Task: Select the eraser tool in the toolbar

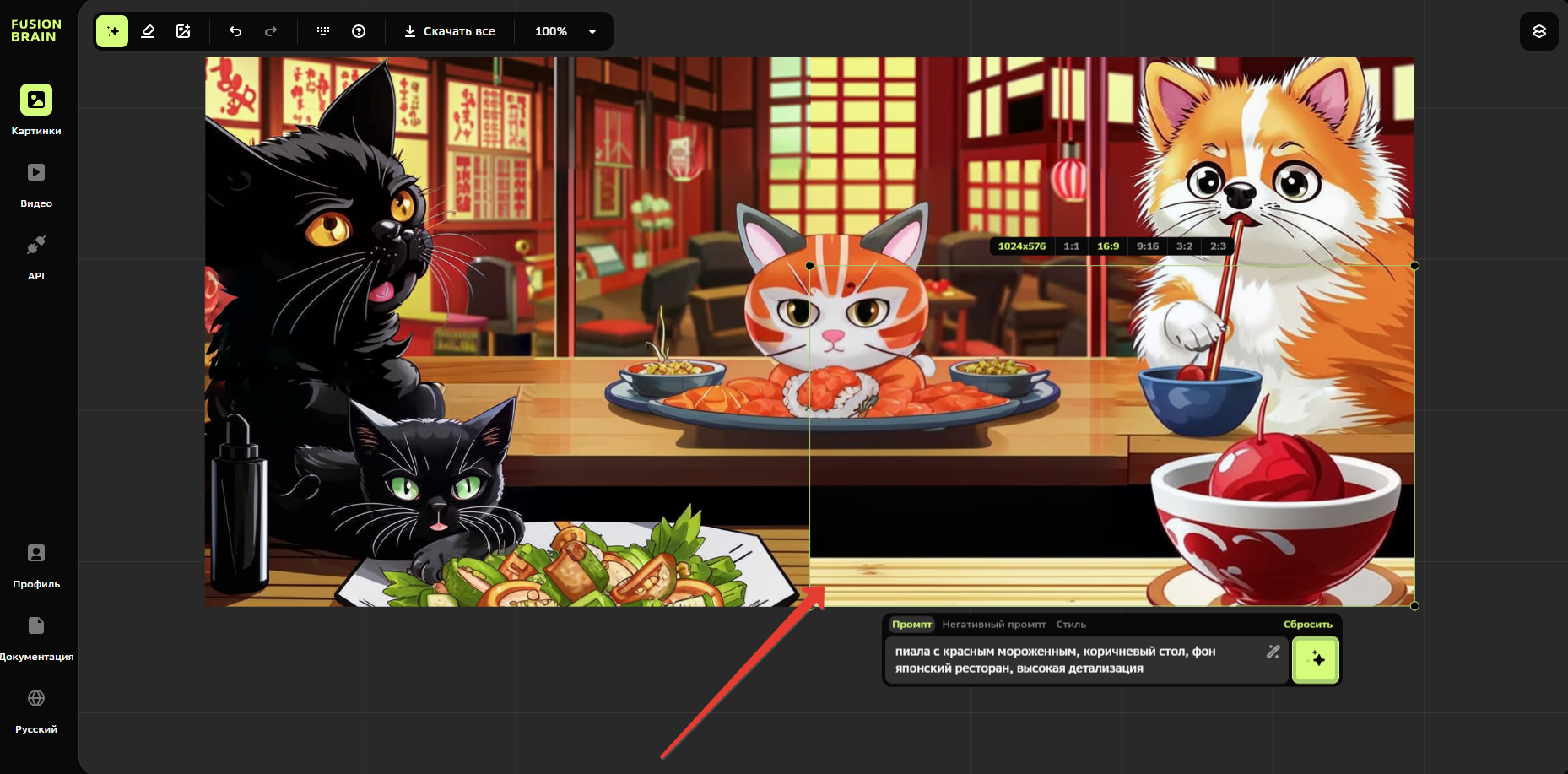Action: pos(148,31)
